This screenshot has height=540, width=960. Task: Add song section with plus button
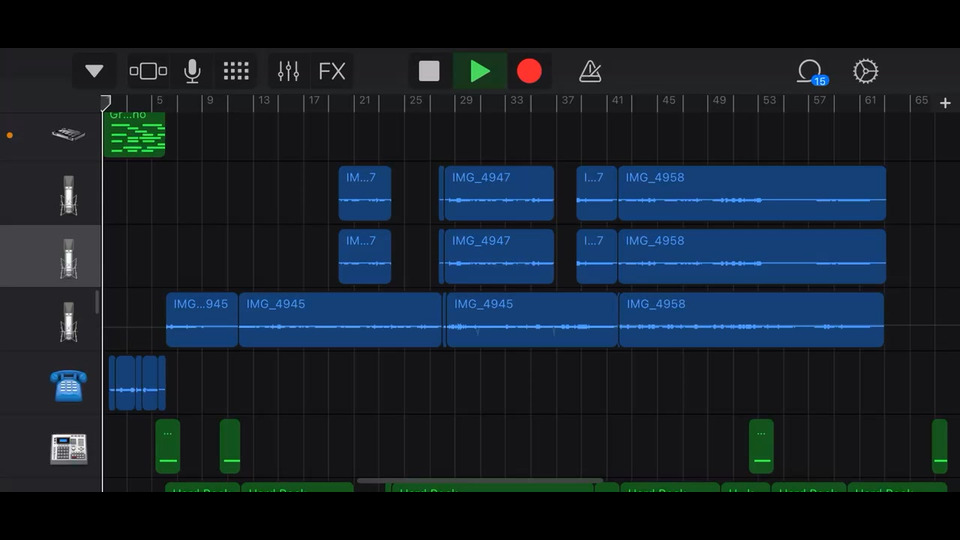point(945,103)
